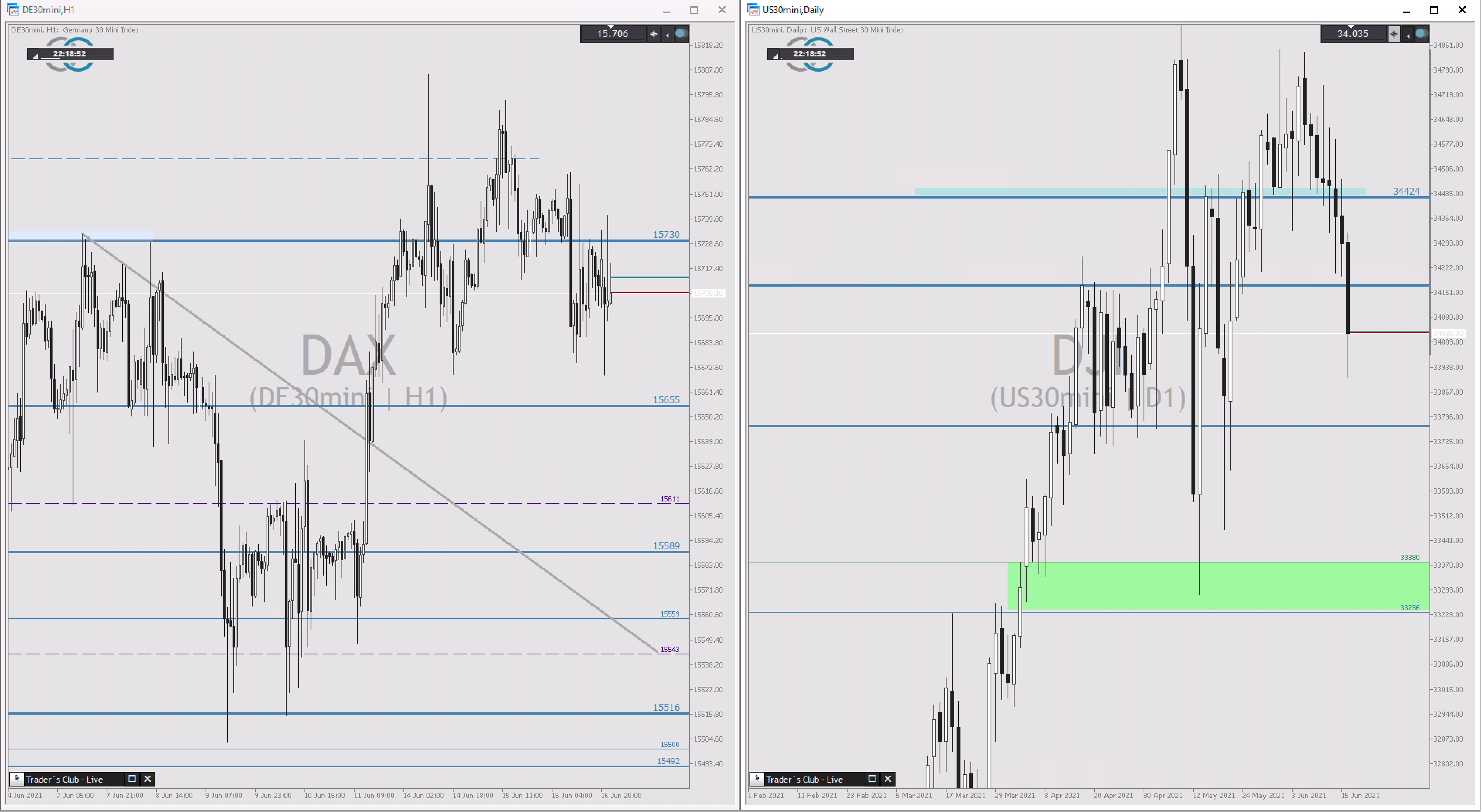
Task: Click the 34861.00 price scale label
Action: point(1448,45)
